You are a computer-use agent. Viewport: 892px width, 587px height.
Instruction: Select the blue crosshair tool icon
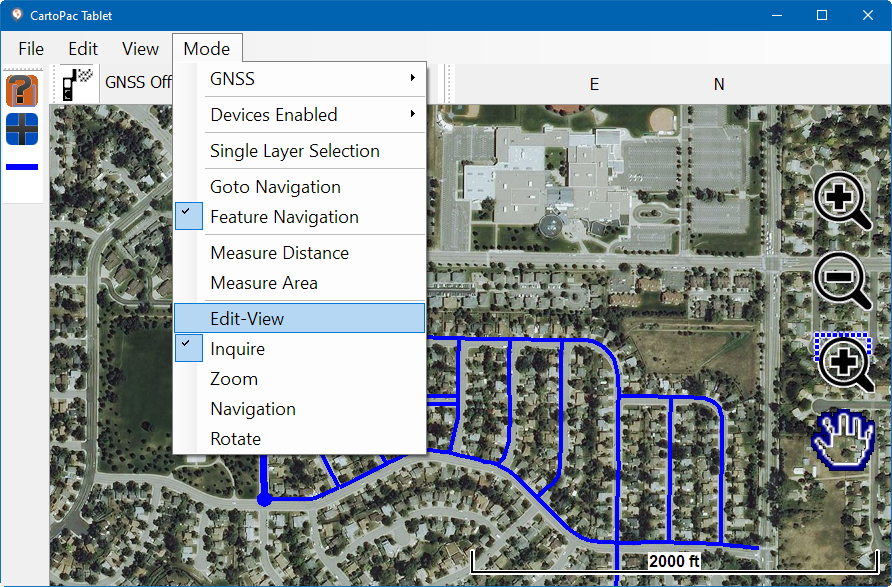tap(22, 129)
